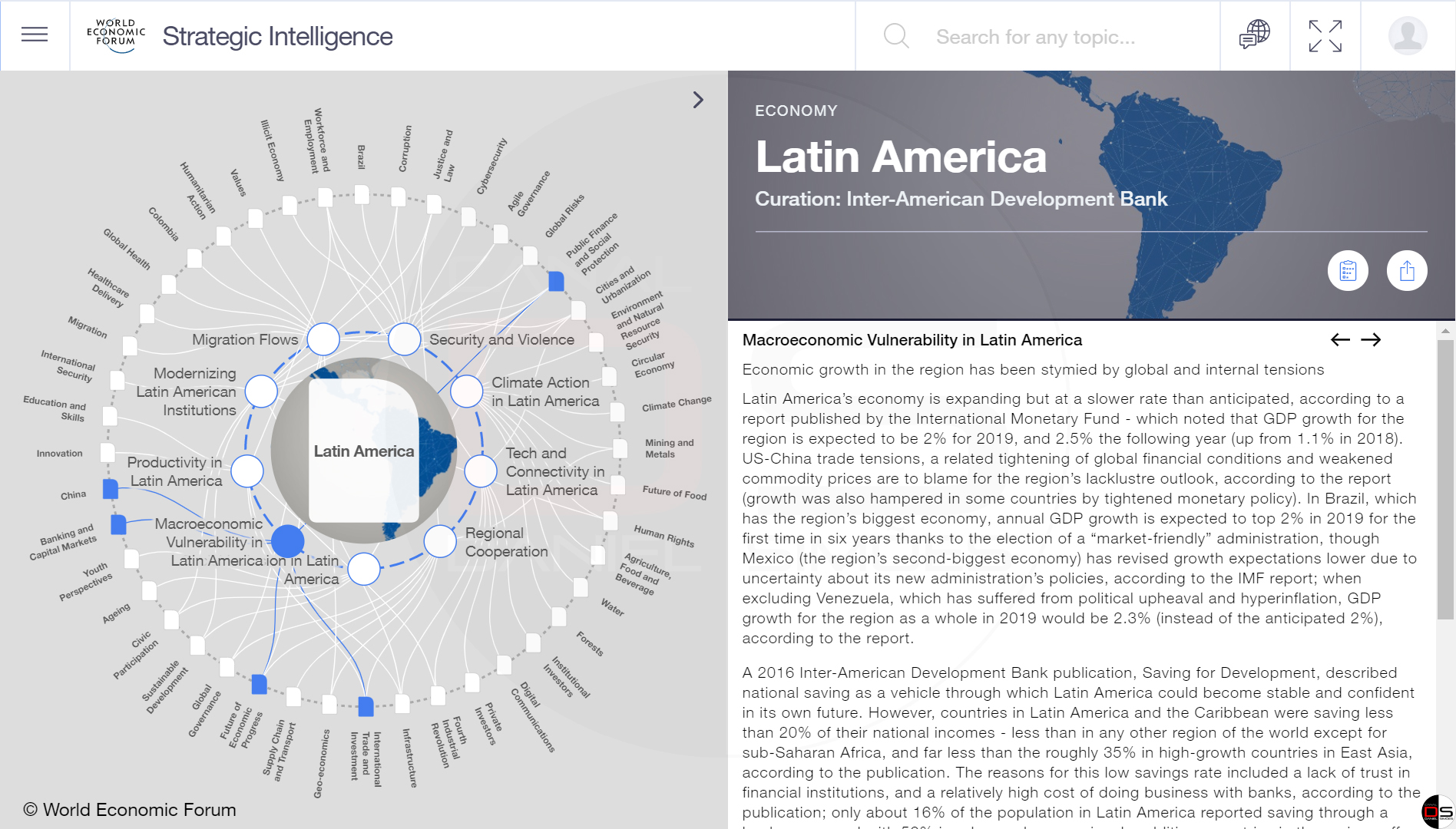Click the search magnifier icon
This screenshot has width=1456, height=829.
(896, 36)
